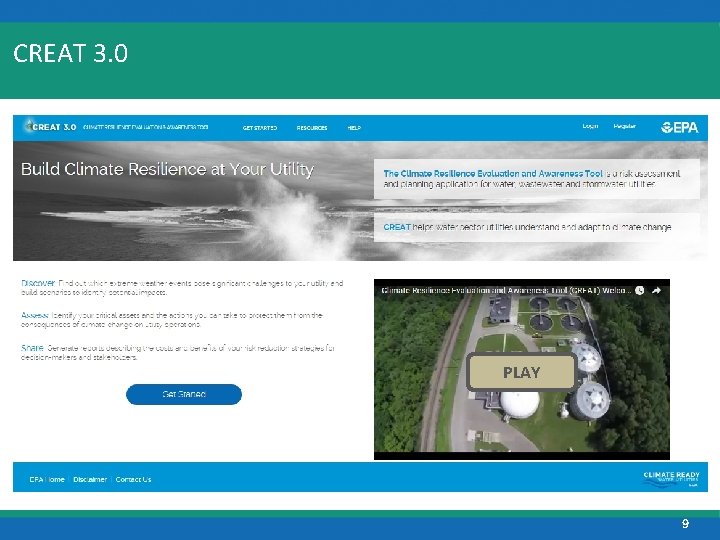Play the CREAT welcome video

[x=521, y=372]
